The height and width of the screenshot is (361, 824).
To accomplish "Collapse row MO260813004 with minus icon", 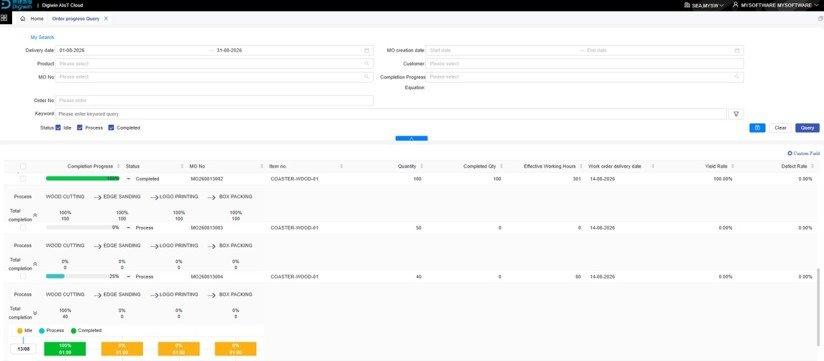I will pyautogui.click(x=128, y=276).
